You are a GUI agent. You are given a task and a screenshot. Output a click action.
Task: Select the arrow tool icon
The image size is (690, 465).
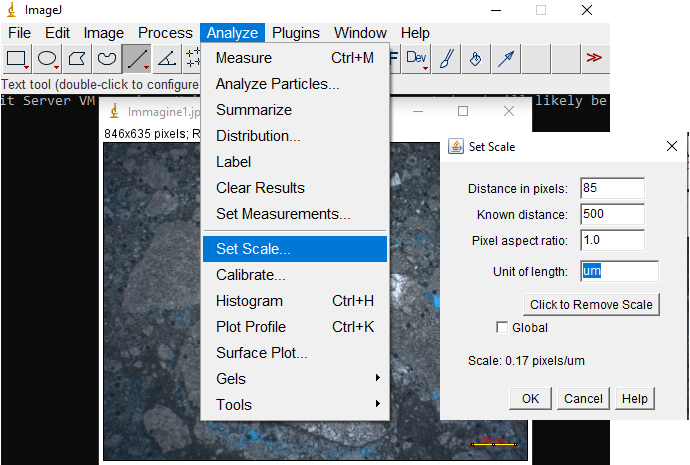[x=507, y=59]
